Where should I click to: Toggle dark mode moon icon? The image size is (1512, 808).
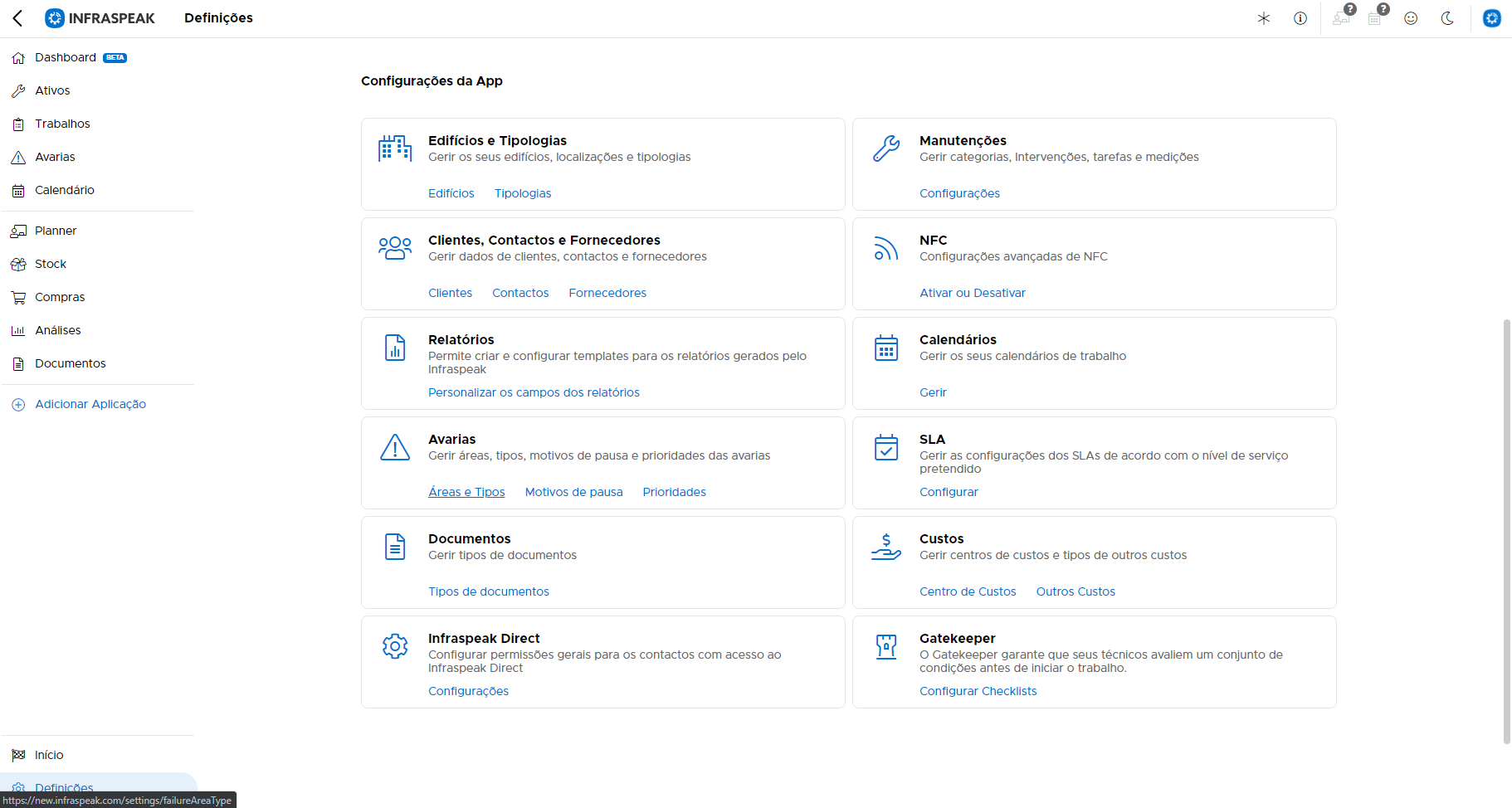pos(1447,18)
